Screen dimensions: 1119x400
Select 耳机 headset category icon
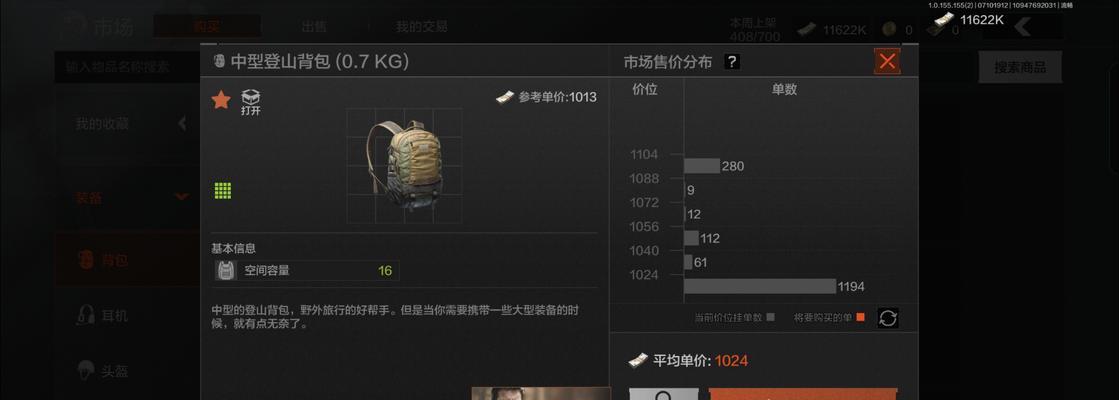point(86,314)
